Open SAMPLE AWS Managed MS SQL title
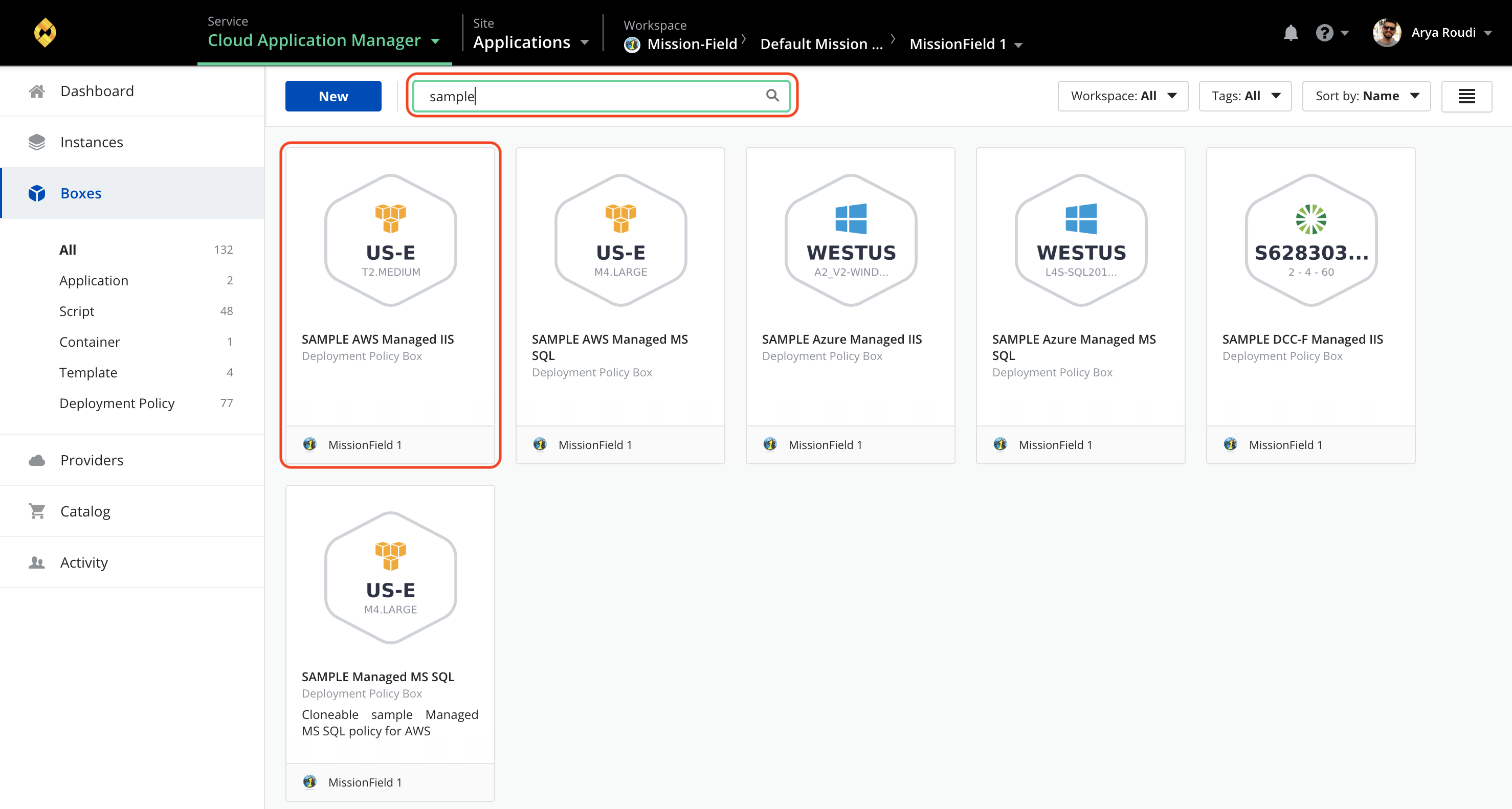 (609, 347)
